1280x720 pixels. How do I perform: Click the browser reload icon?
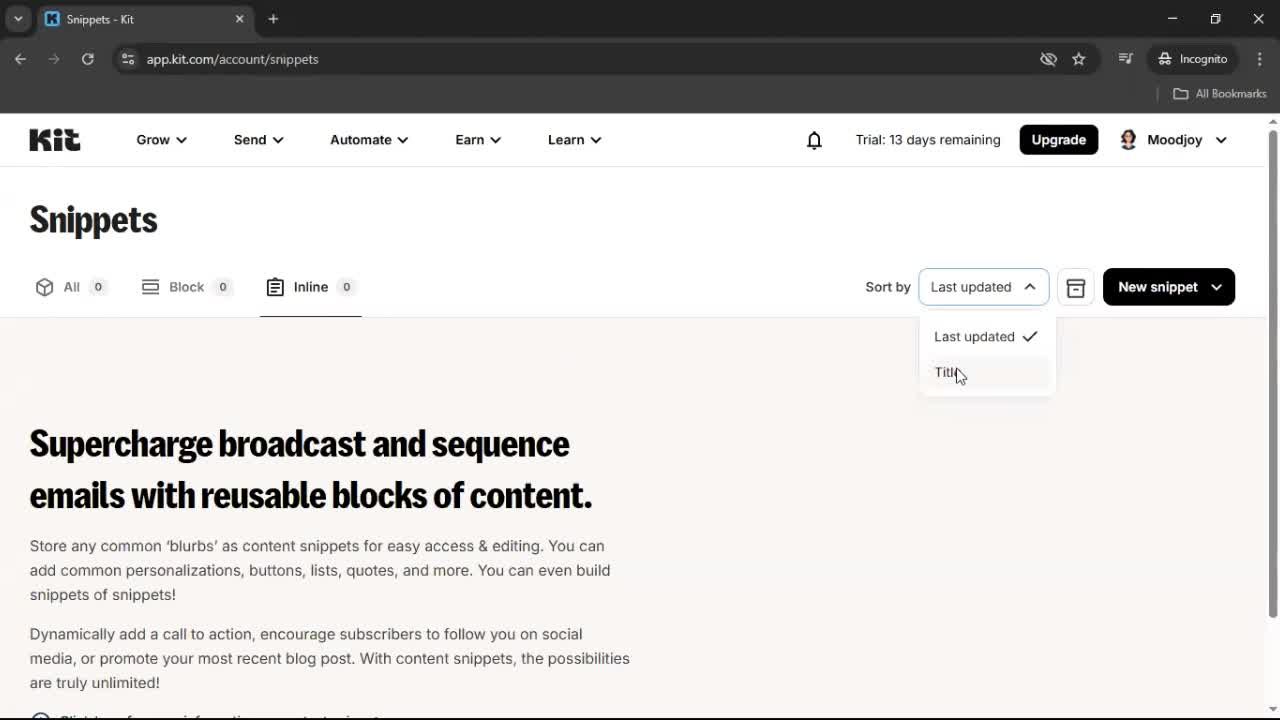[x=88, y=59]
